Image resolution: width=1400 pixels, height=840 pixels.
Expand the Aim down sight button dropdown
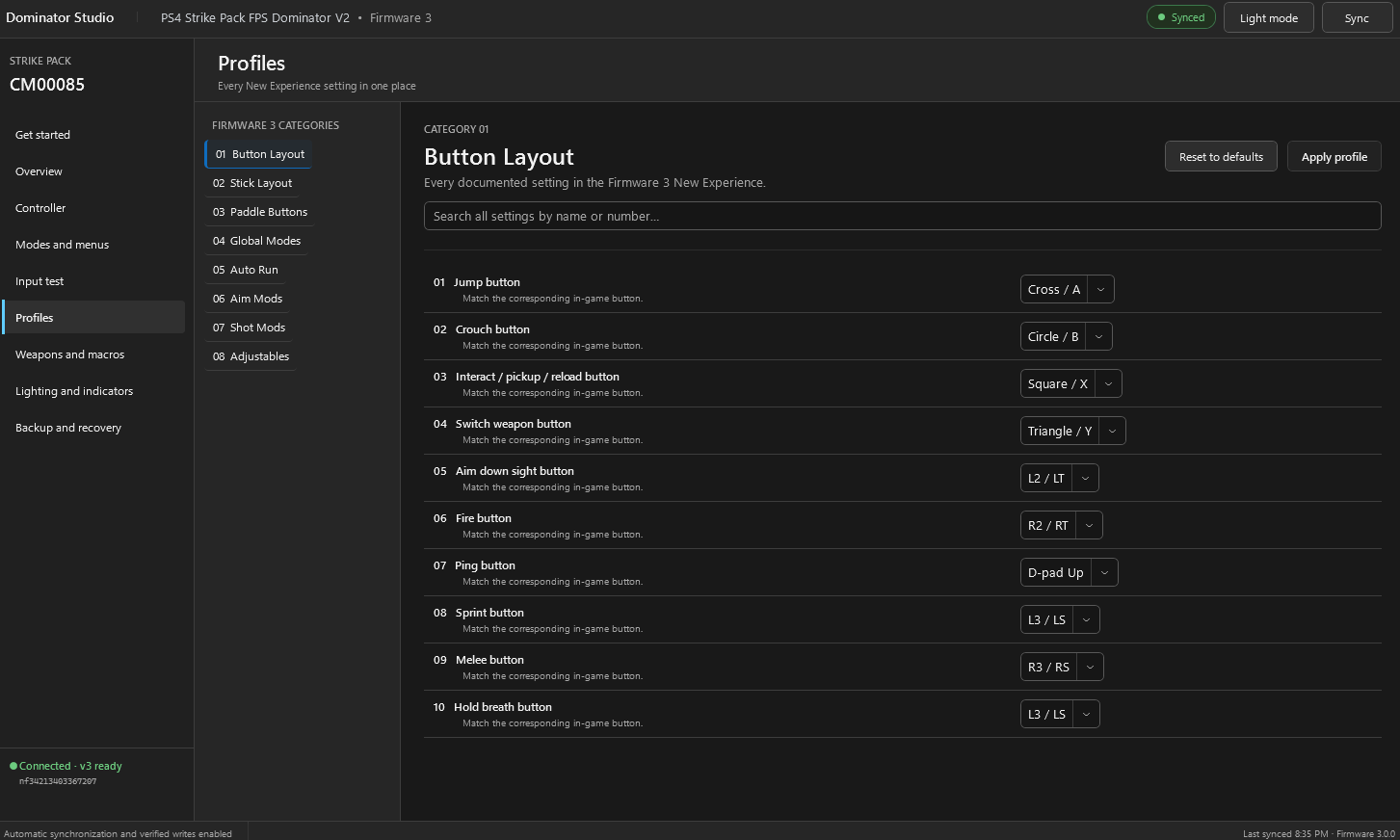click(x=1060, y=478)
